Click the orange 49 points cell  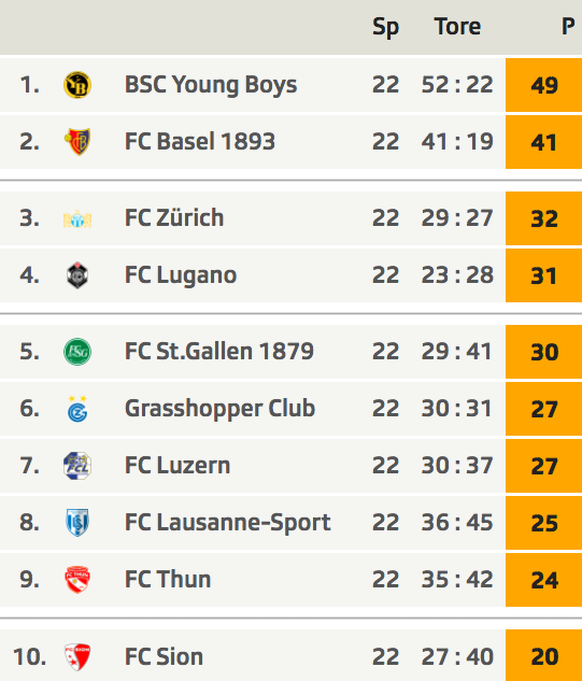coord(544,85)
